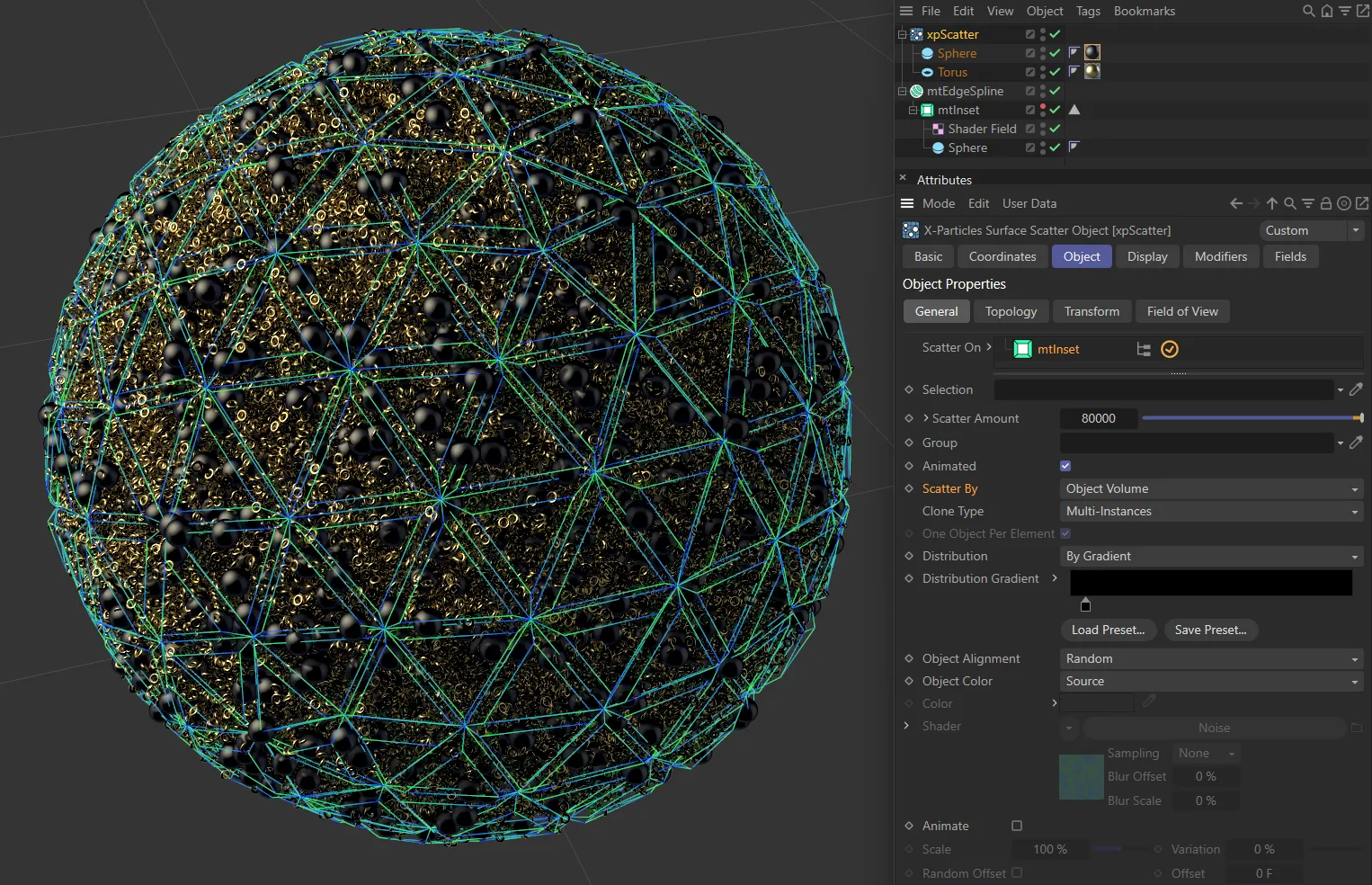
Task: Select the xpScatter object icon in Object Manager
Action: point(916,34)
